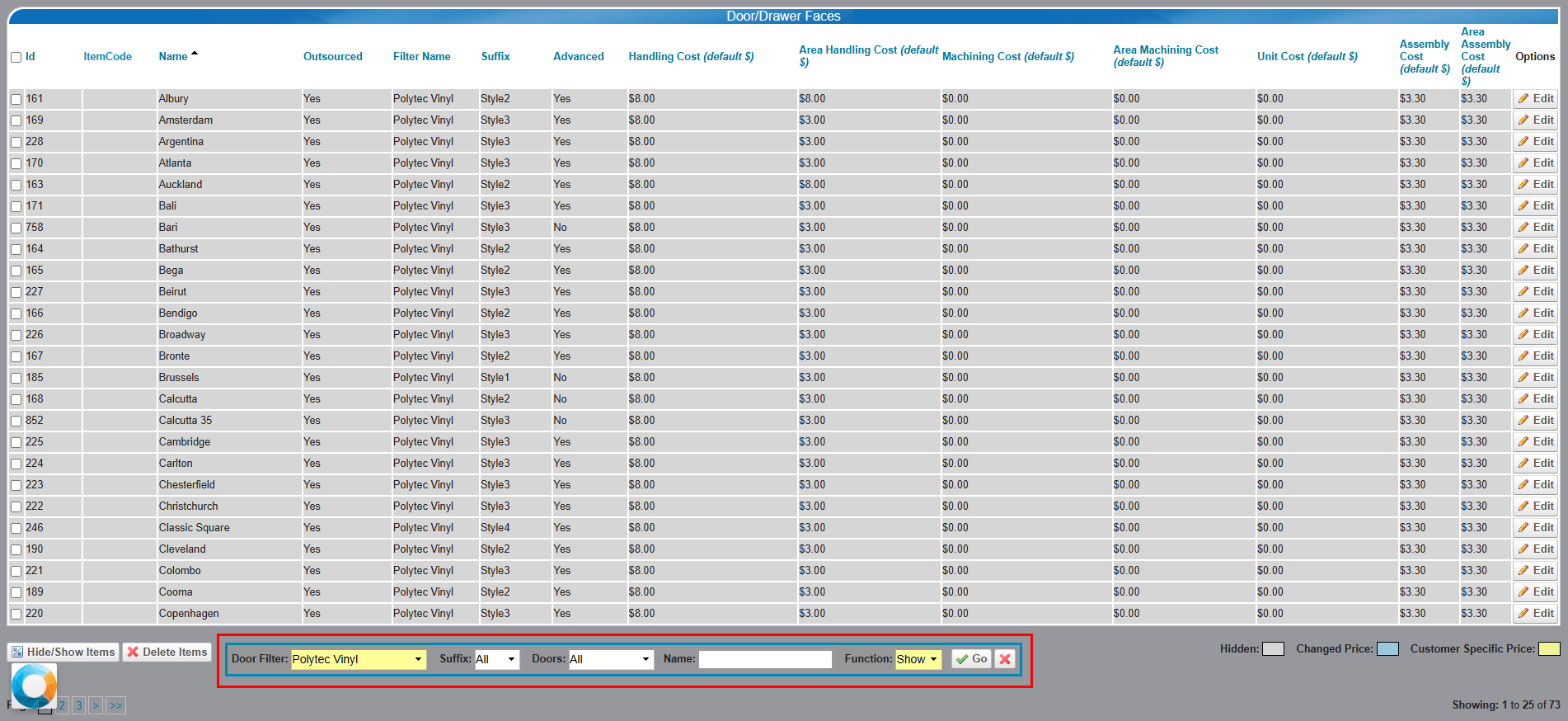Toggle the select-all checkbox beside Id header
The height and width of the screenshot is (721, 1568).
(16, 58)
